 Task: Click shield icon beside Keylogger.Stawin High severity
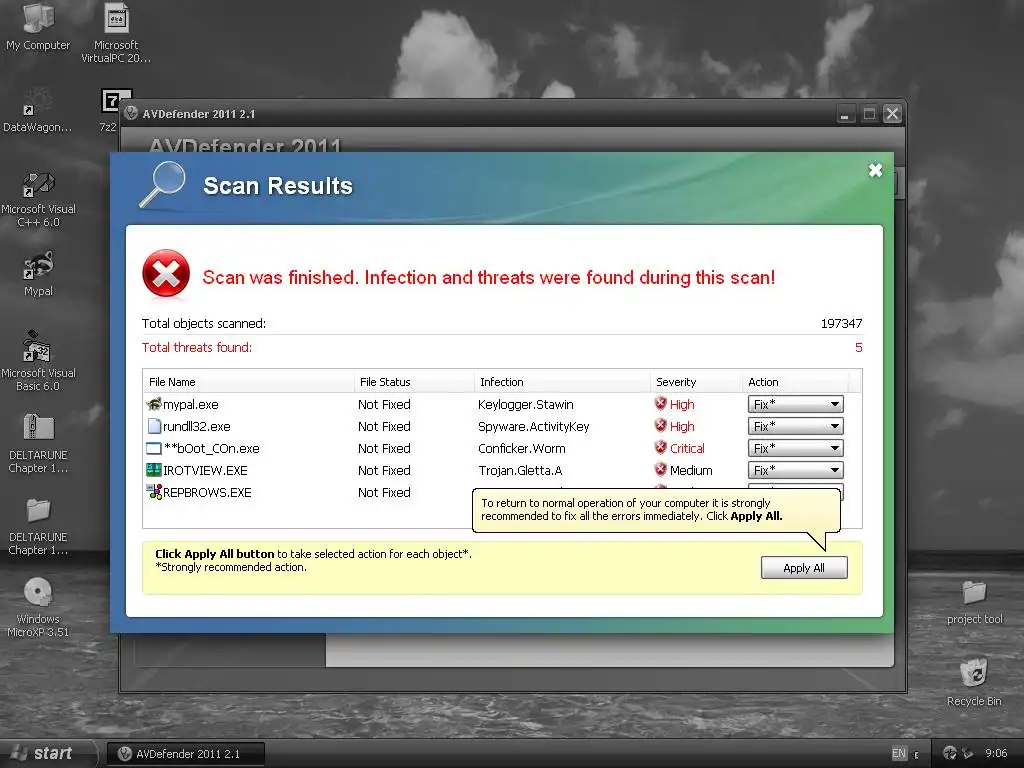[x=660, y=404]
